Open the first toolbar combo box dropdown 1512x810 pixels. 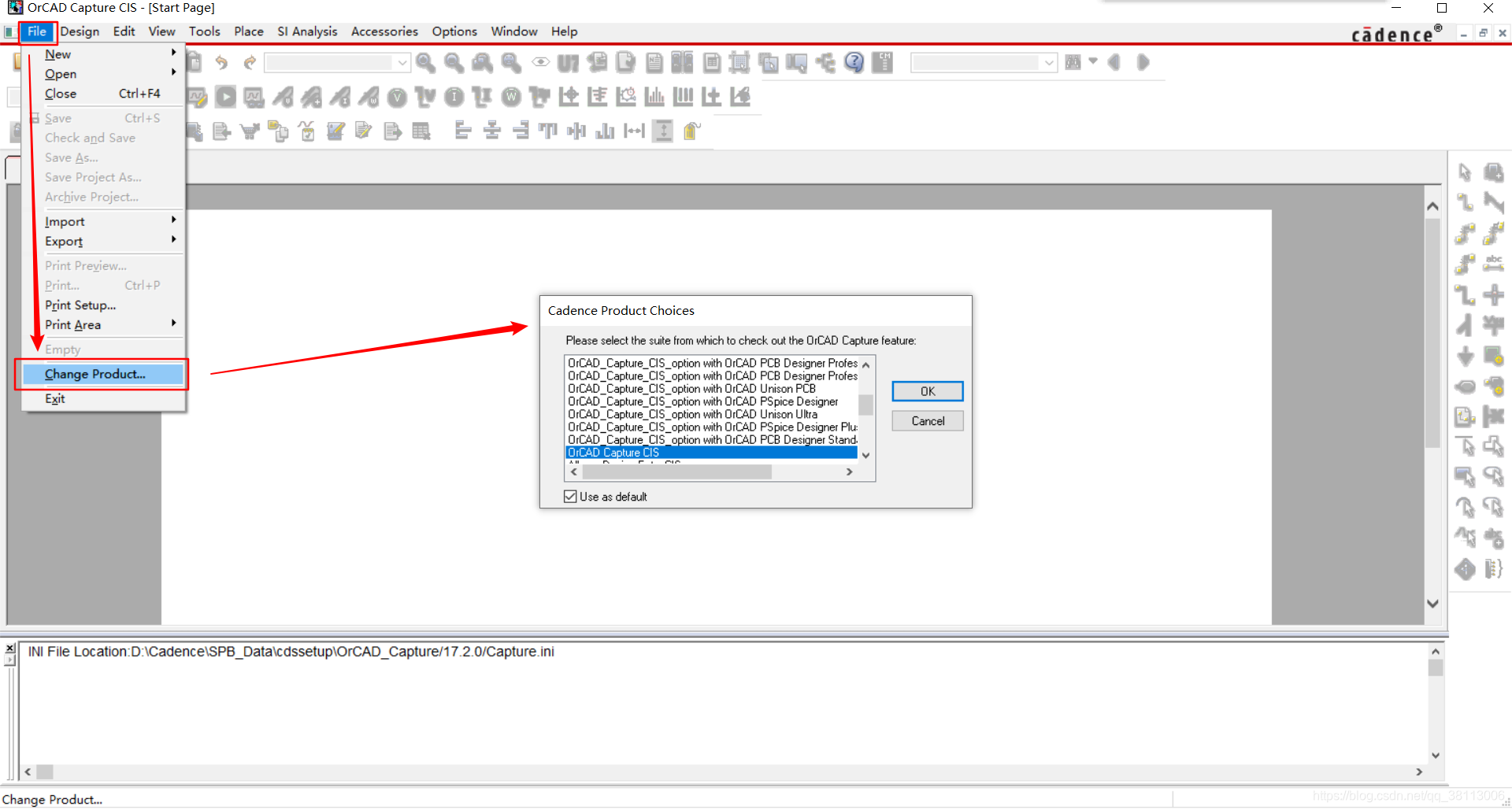click(x=402, y=63)
